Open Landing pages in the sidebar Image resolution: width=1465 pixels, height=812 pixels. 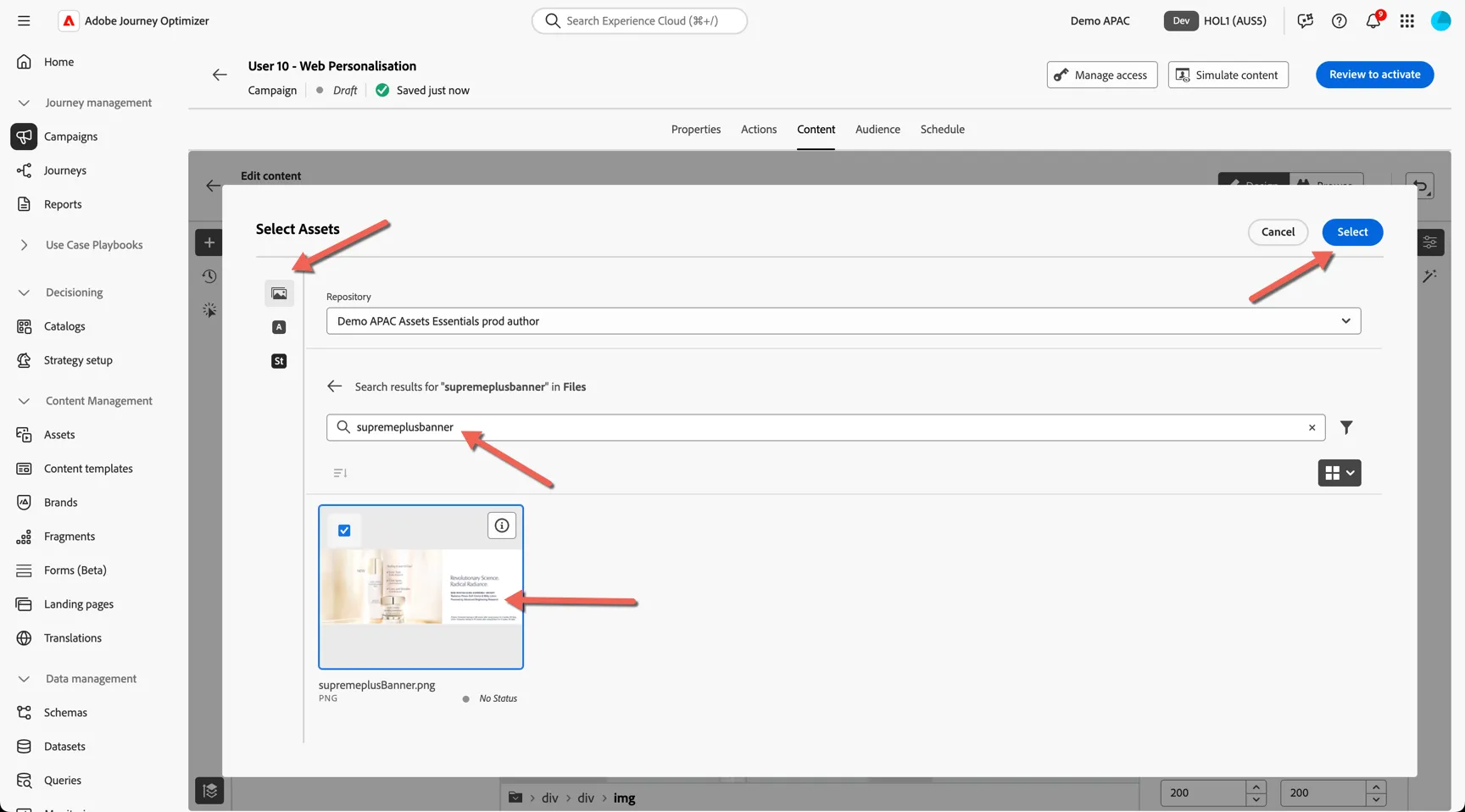tap(79, 604)
